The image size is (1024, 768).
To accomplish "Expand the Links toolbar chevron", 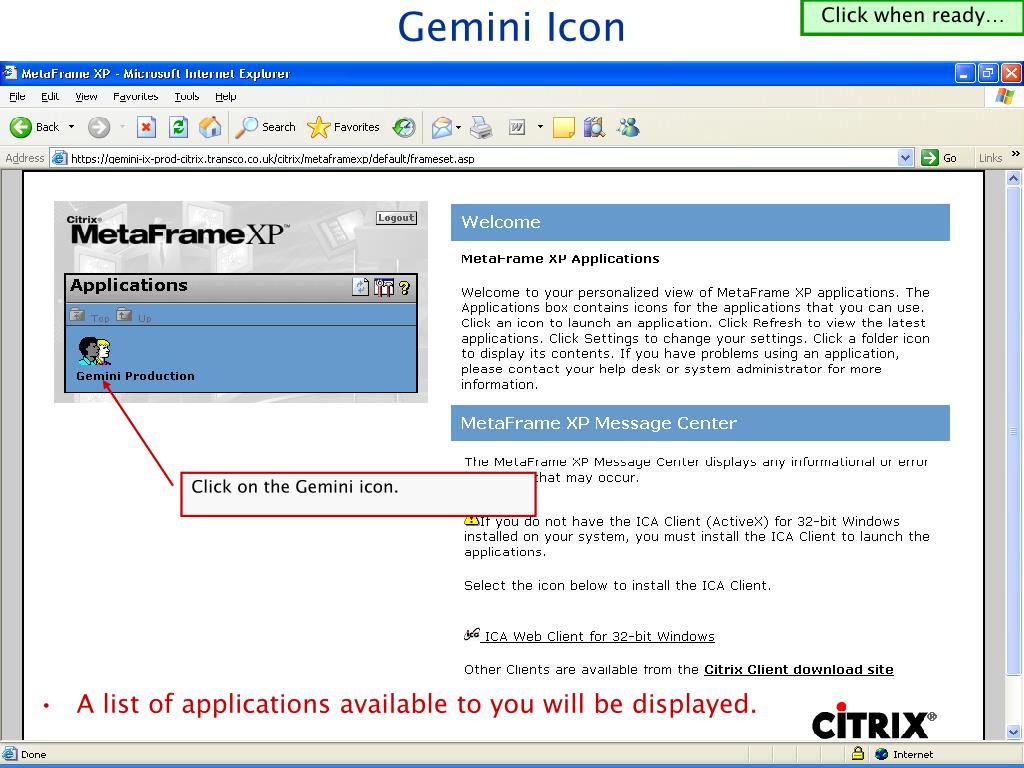I will [x=1016, y=154].
